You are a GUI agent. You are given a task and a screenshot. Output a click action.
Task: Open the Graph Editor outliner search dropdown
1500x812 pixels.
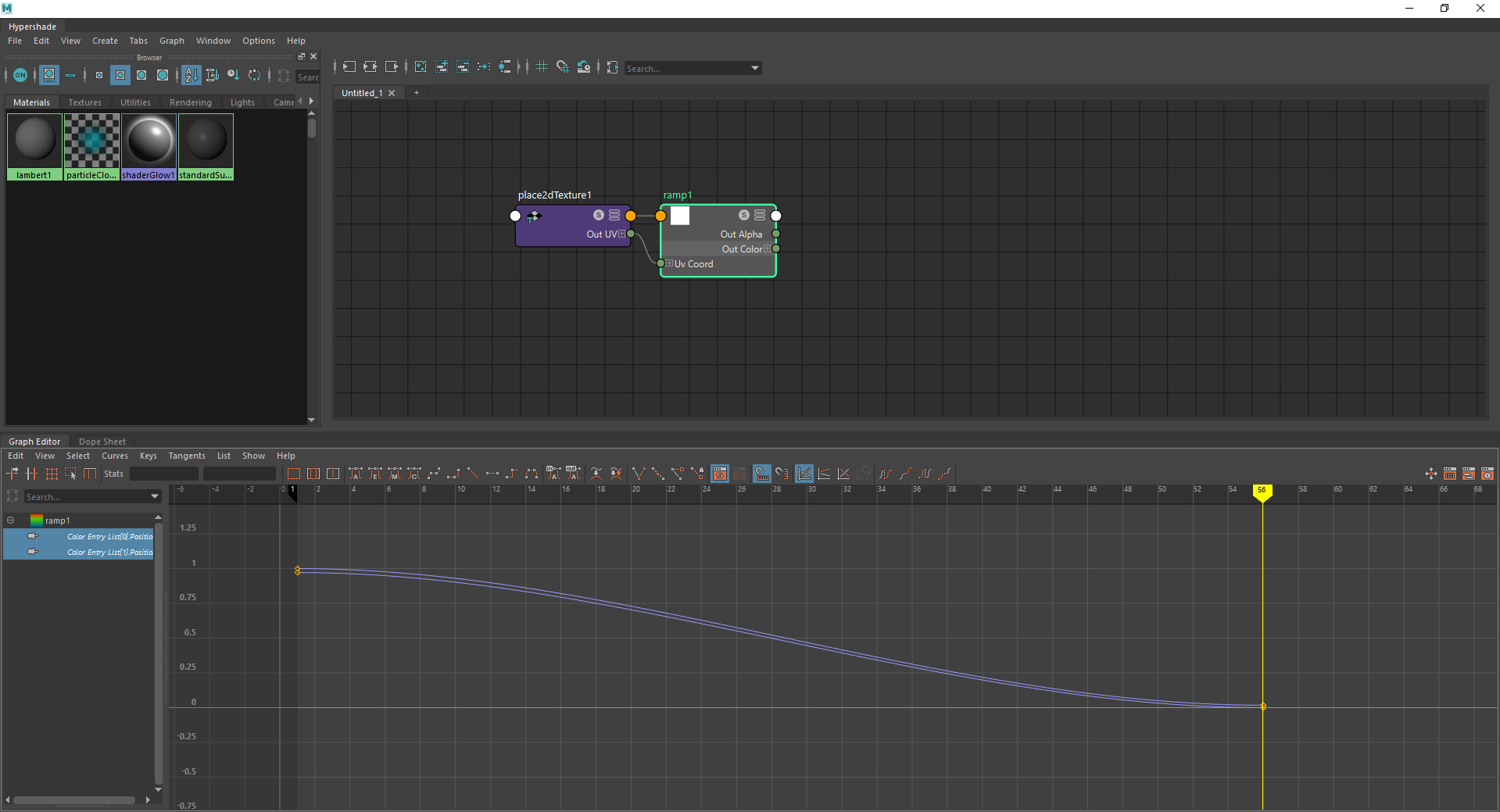click(x=155, y=496)
